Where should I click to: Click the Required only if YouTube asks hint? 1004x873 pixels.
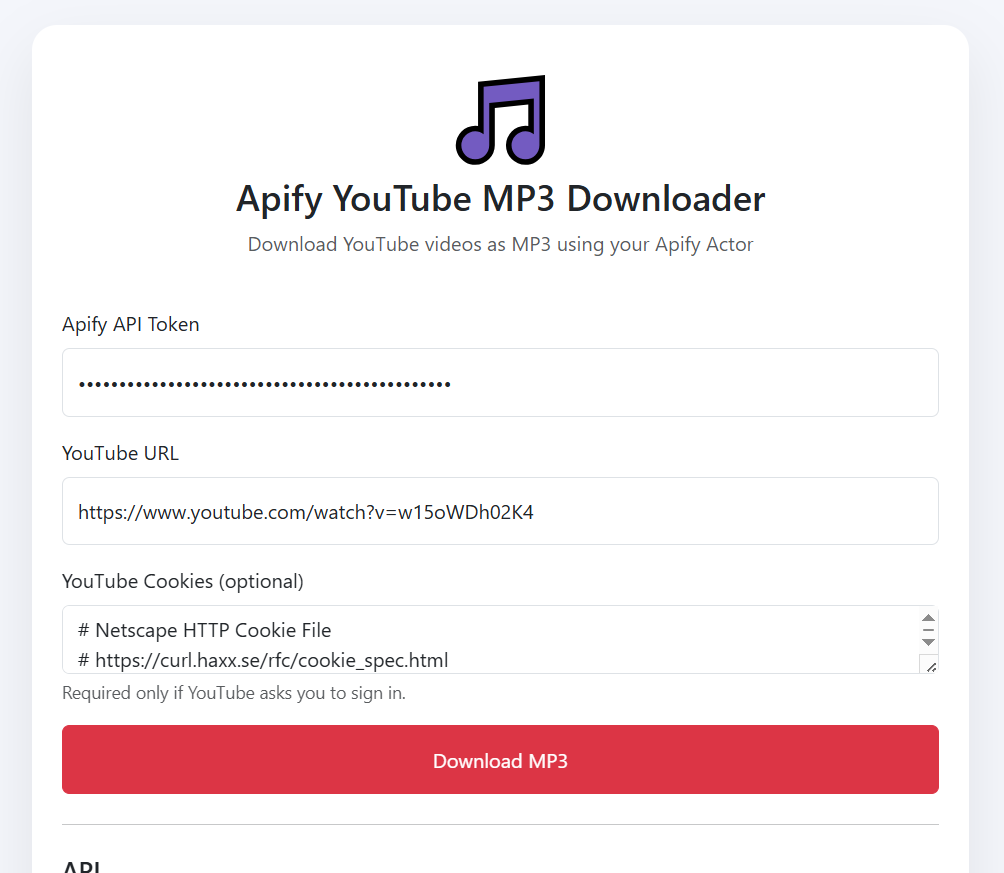coord(234,693)
